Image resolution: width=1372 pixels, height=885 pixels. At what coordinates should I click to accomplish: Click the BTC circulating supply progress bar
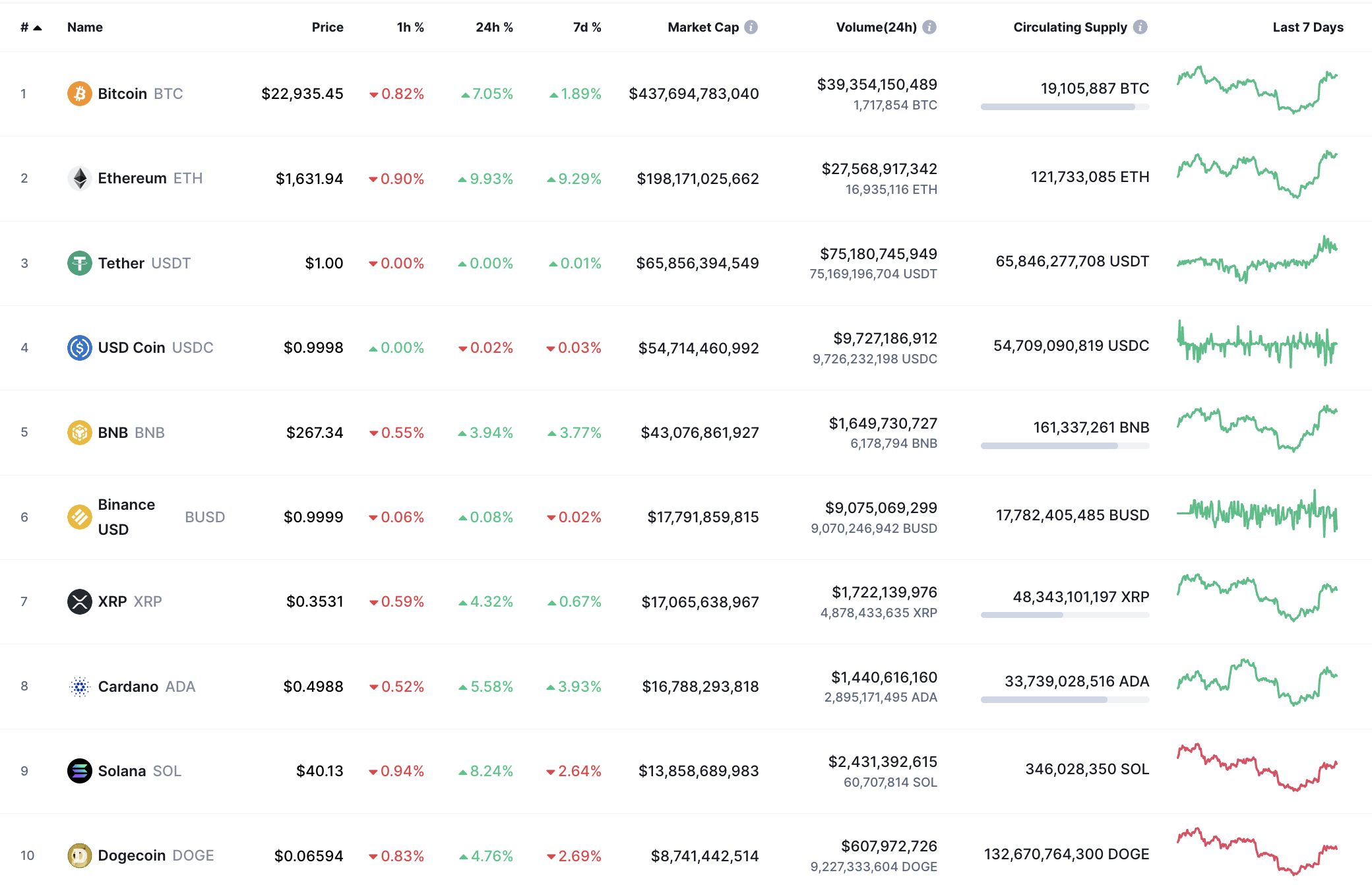(1064, 106)
